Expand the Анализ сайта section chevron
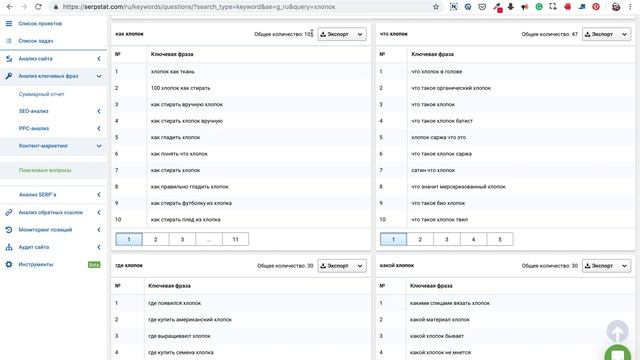Viewport: 640px width, 360px height. pyautogui.click(x=99, y=59)
